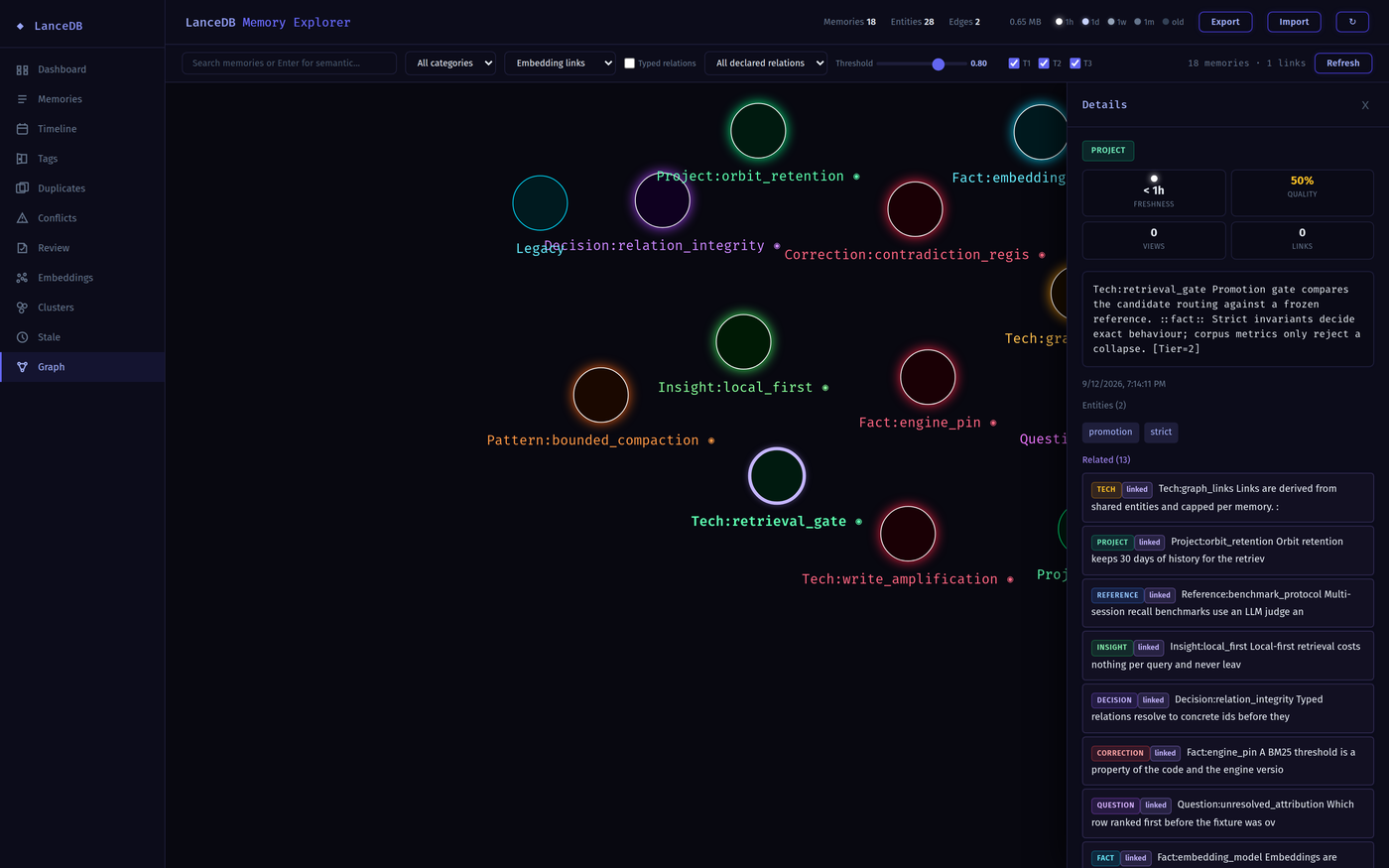
Task: Open the Duplicates icon in the sidebar
Action: (22, 188)
